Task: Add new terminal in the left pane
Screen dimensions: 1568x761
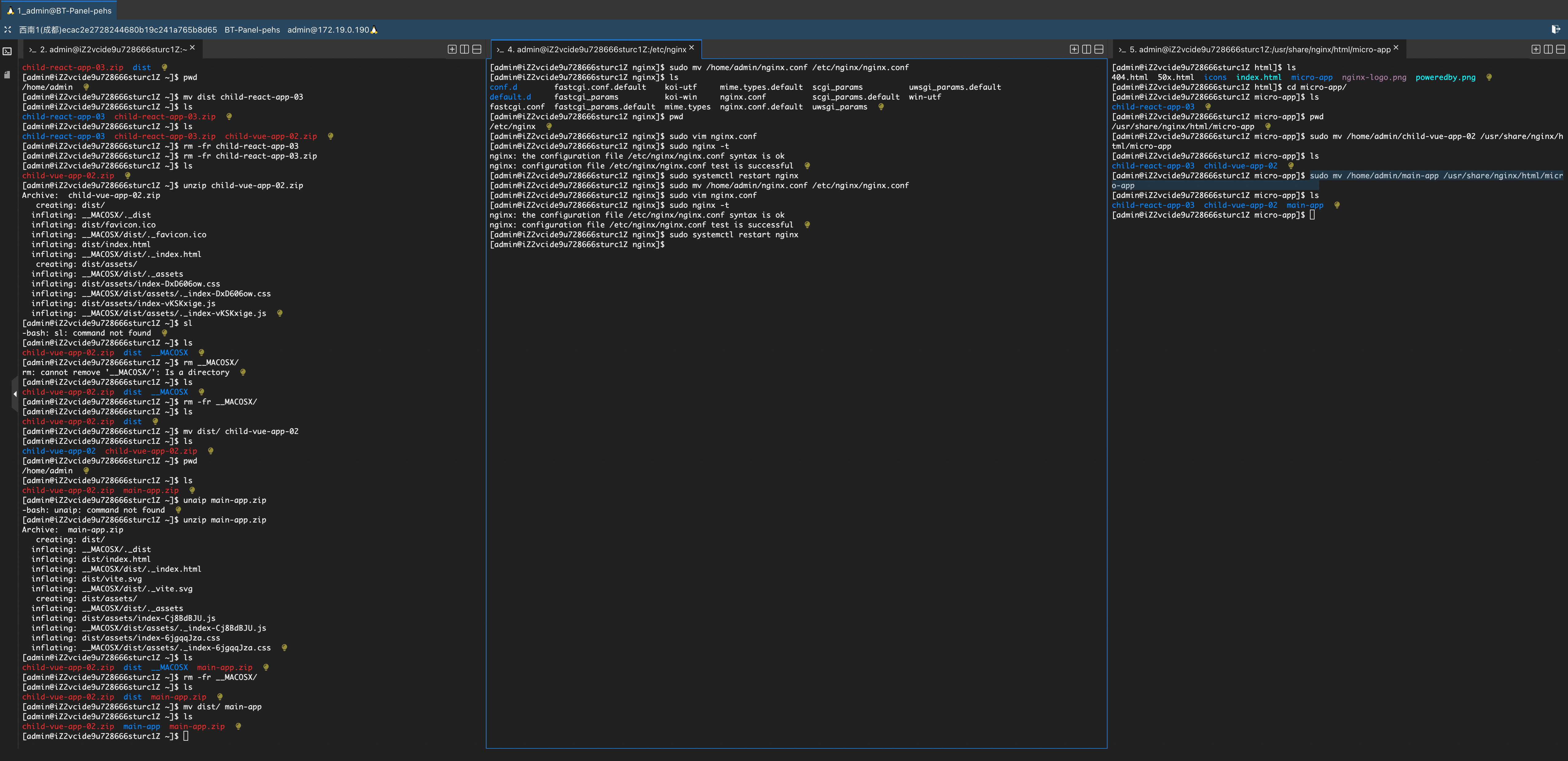Action: coord(452,49)
